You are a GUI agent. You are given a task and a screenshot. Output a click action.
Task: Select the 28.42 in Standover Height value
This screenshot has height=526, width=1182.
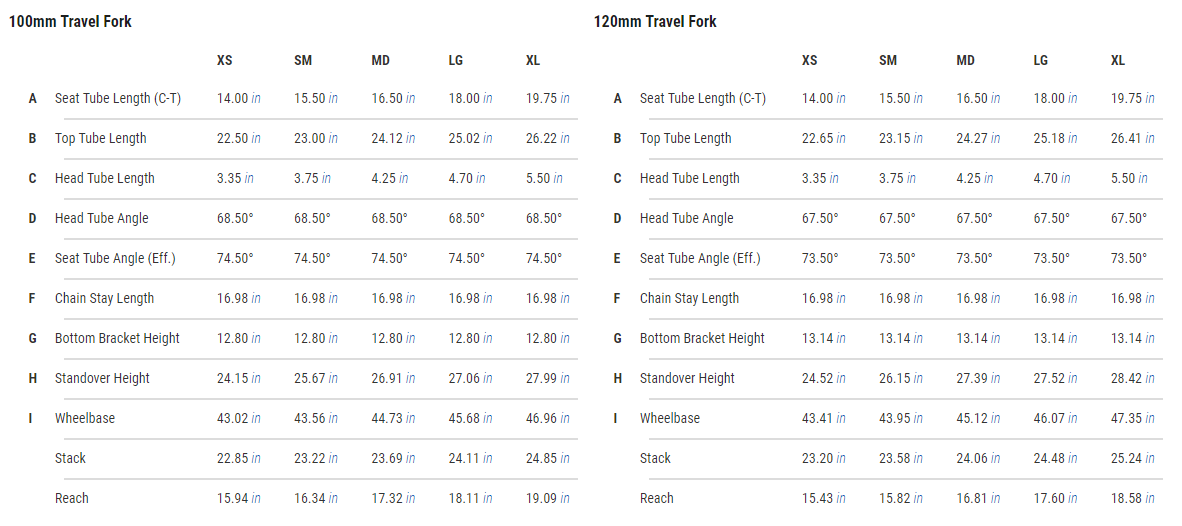(x=1132, y=378)
